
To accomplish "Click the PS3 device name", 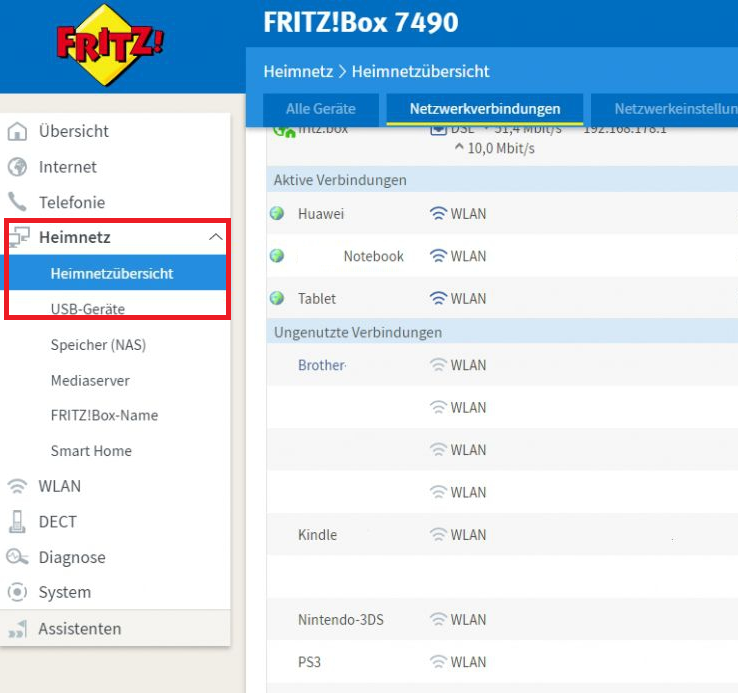I will (x=309, y=661).
